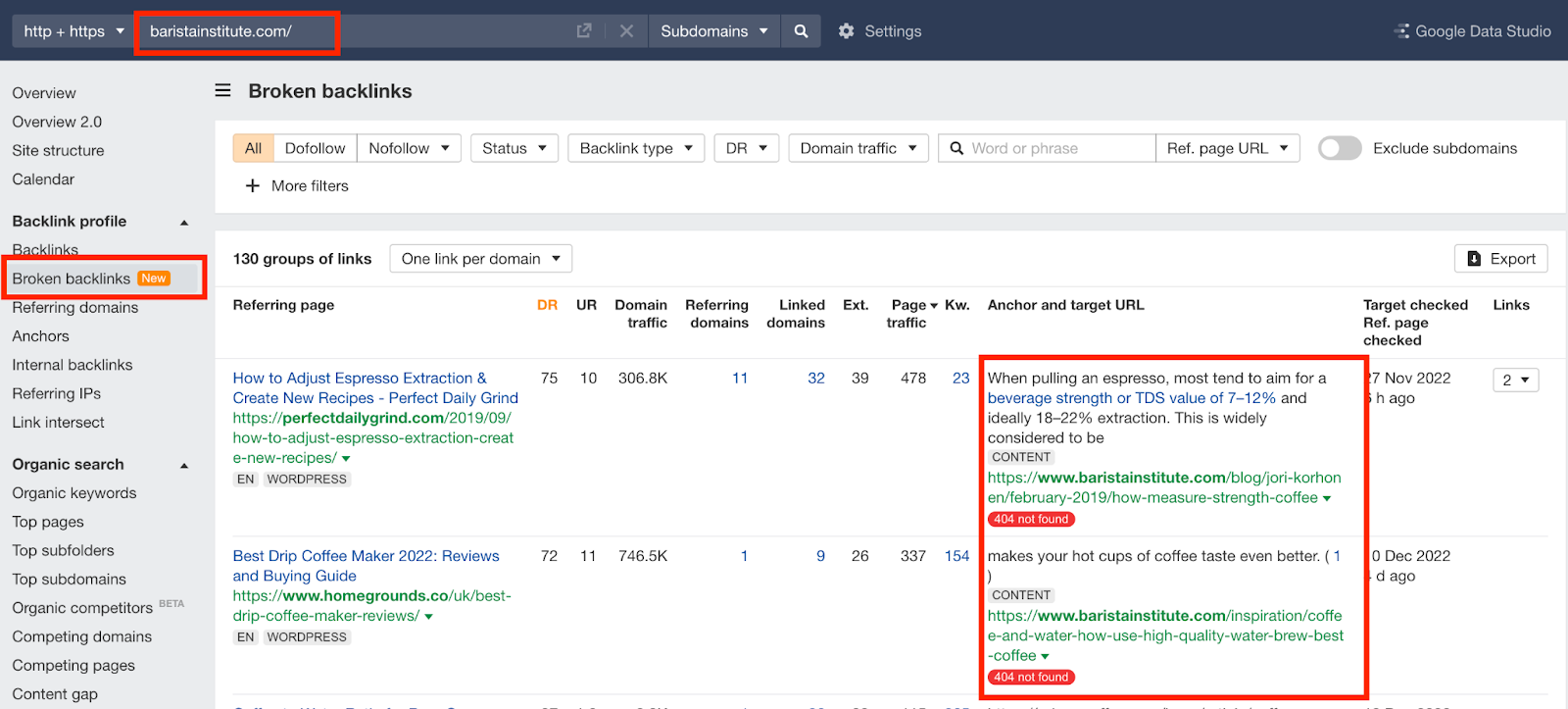Open the Ref. page URL dropdown

coord(1228,148)
